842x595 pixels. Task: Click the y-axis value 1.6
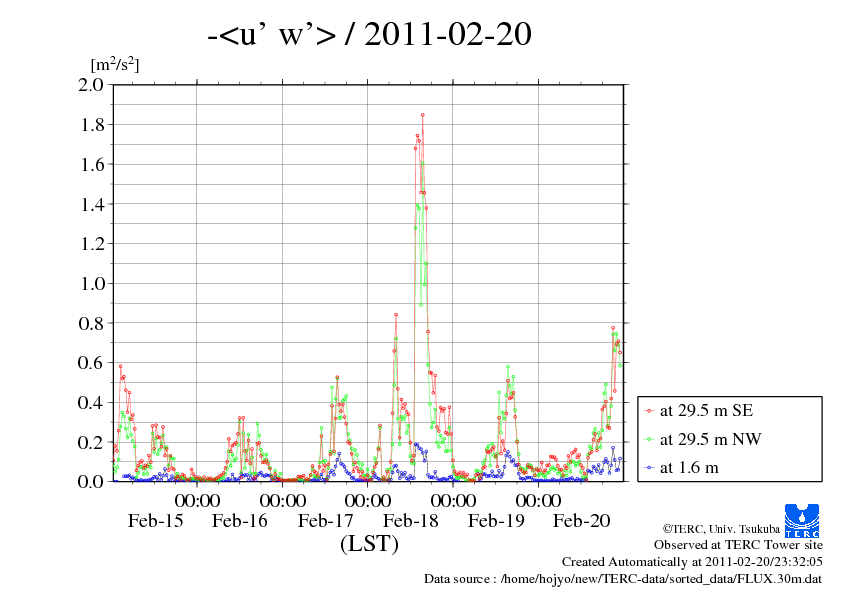91,164
